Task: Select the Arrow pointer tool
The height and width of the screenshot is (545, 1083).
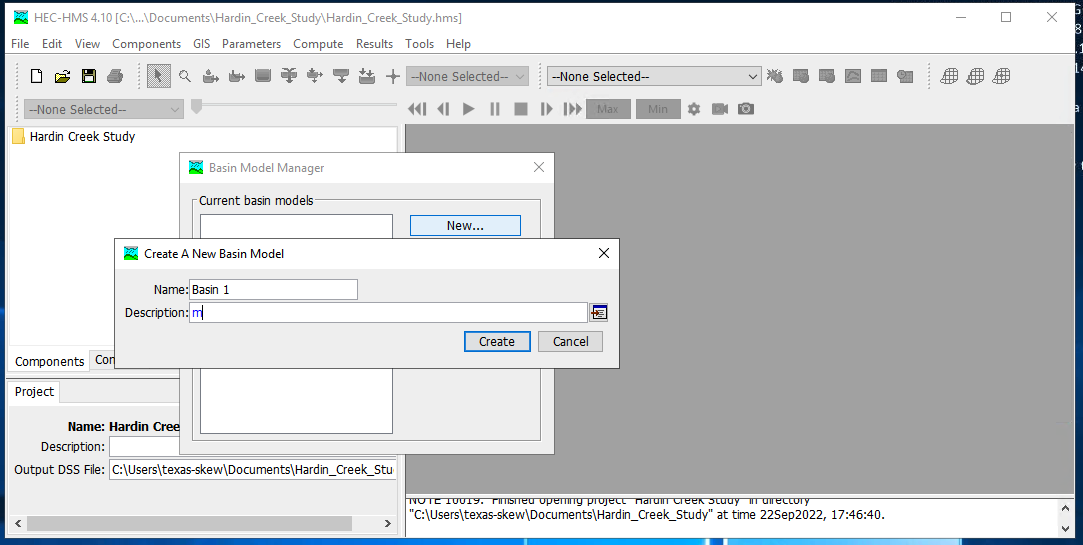Action: [158, 76]
